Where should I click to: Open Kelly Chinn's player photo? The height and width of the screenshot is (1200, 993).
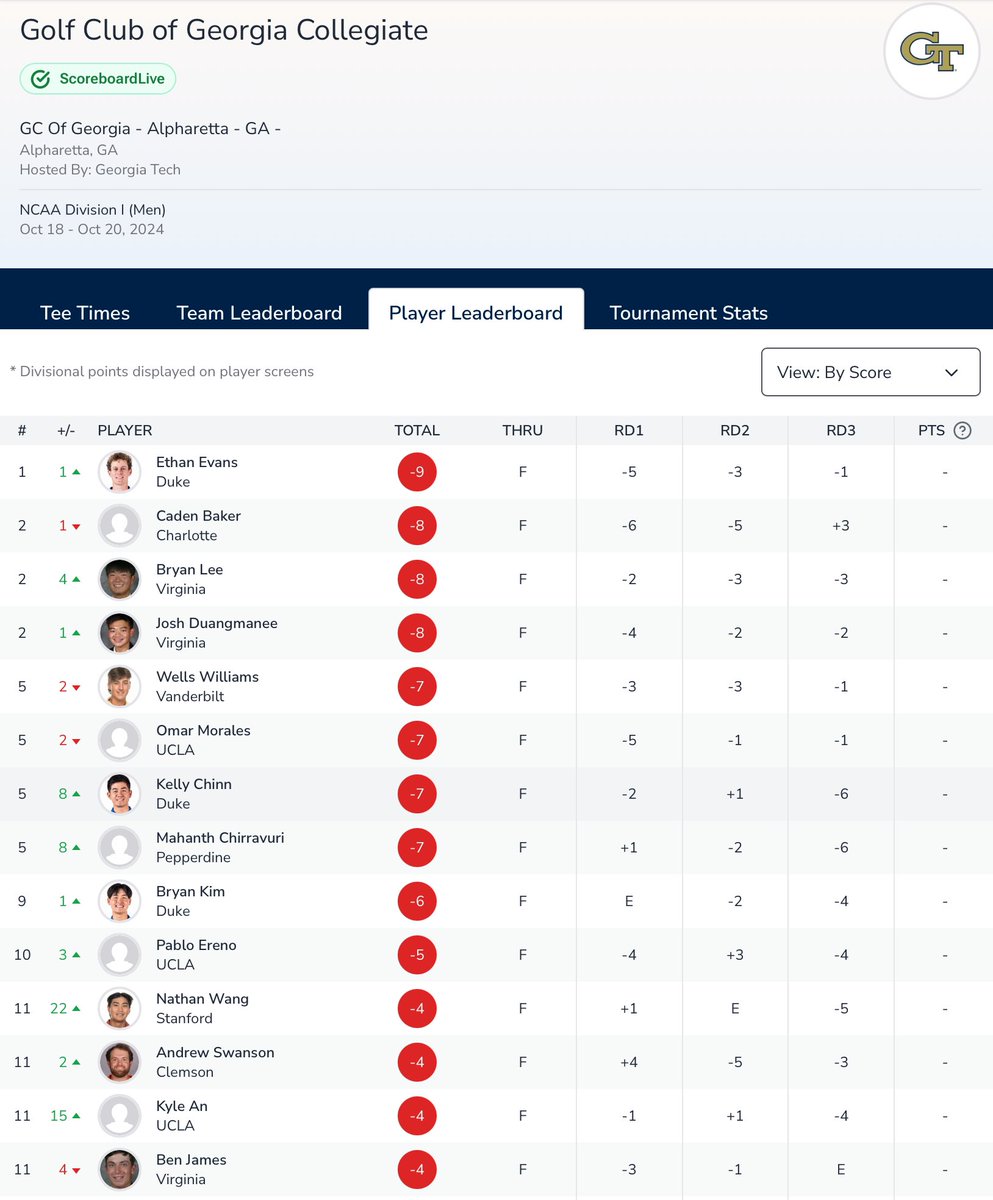[x=120, y=794]
